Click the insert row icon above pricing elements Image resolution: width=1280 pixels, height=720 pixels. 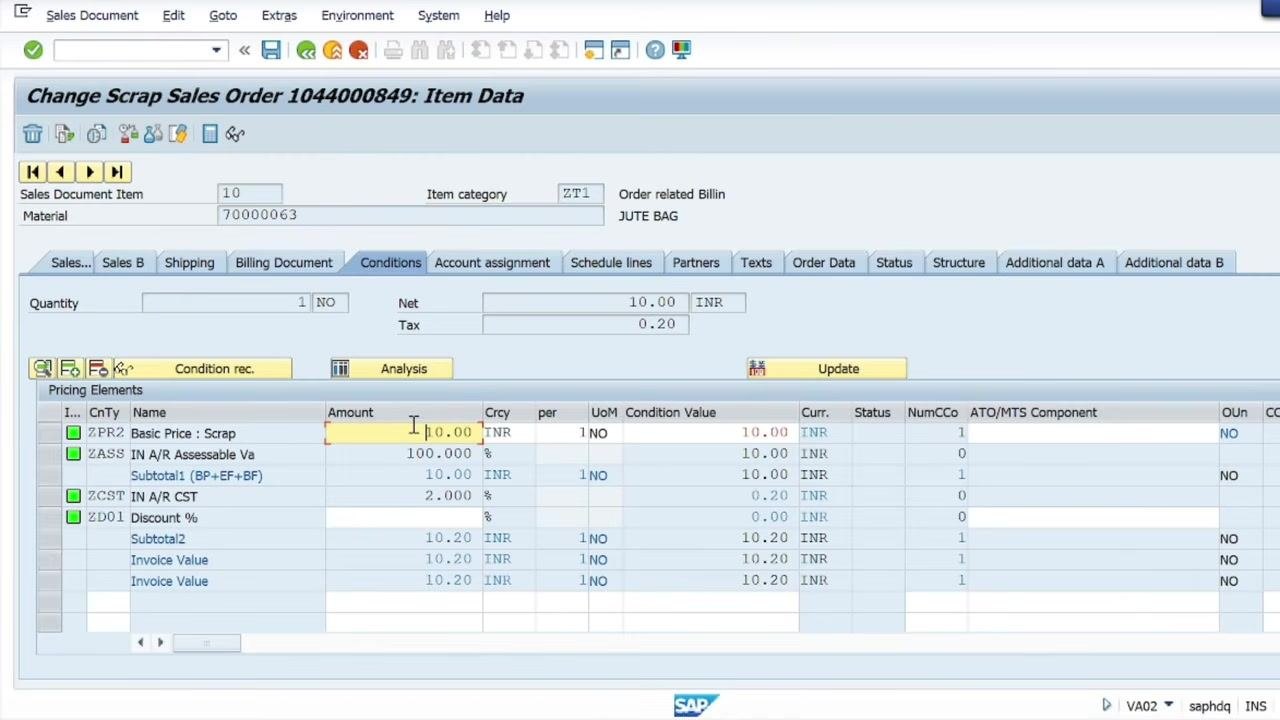point(70,369)
